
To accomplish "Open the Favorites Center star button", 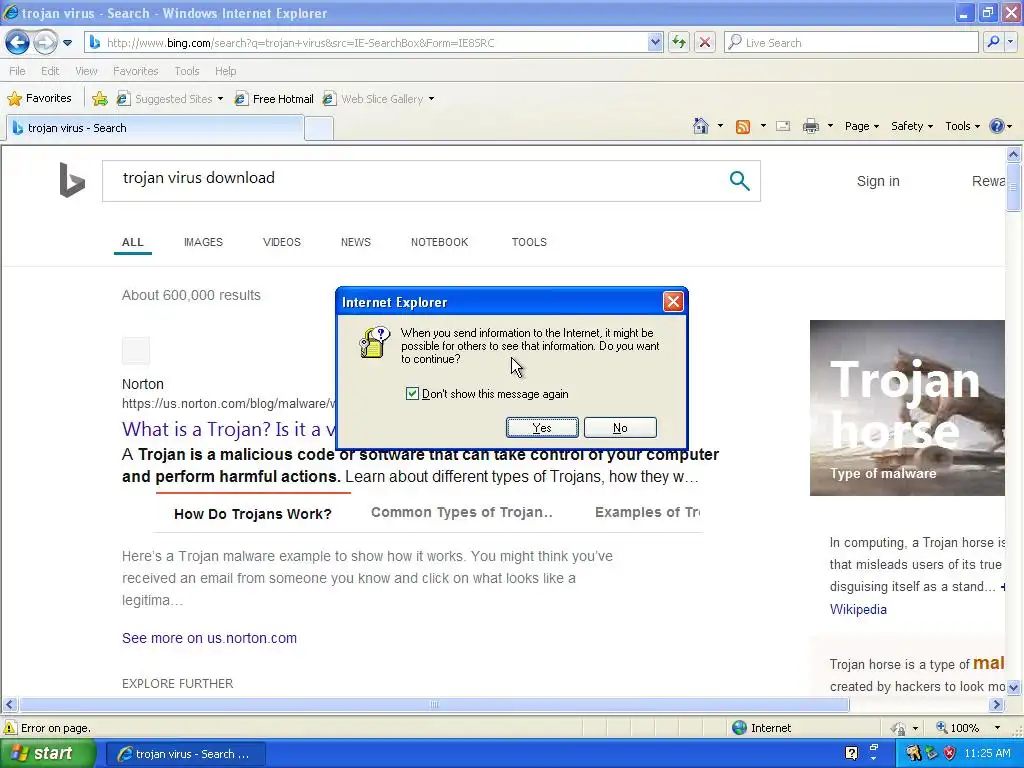I will point(39,99).
